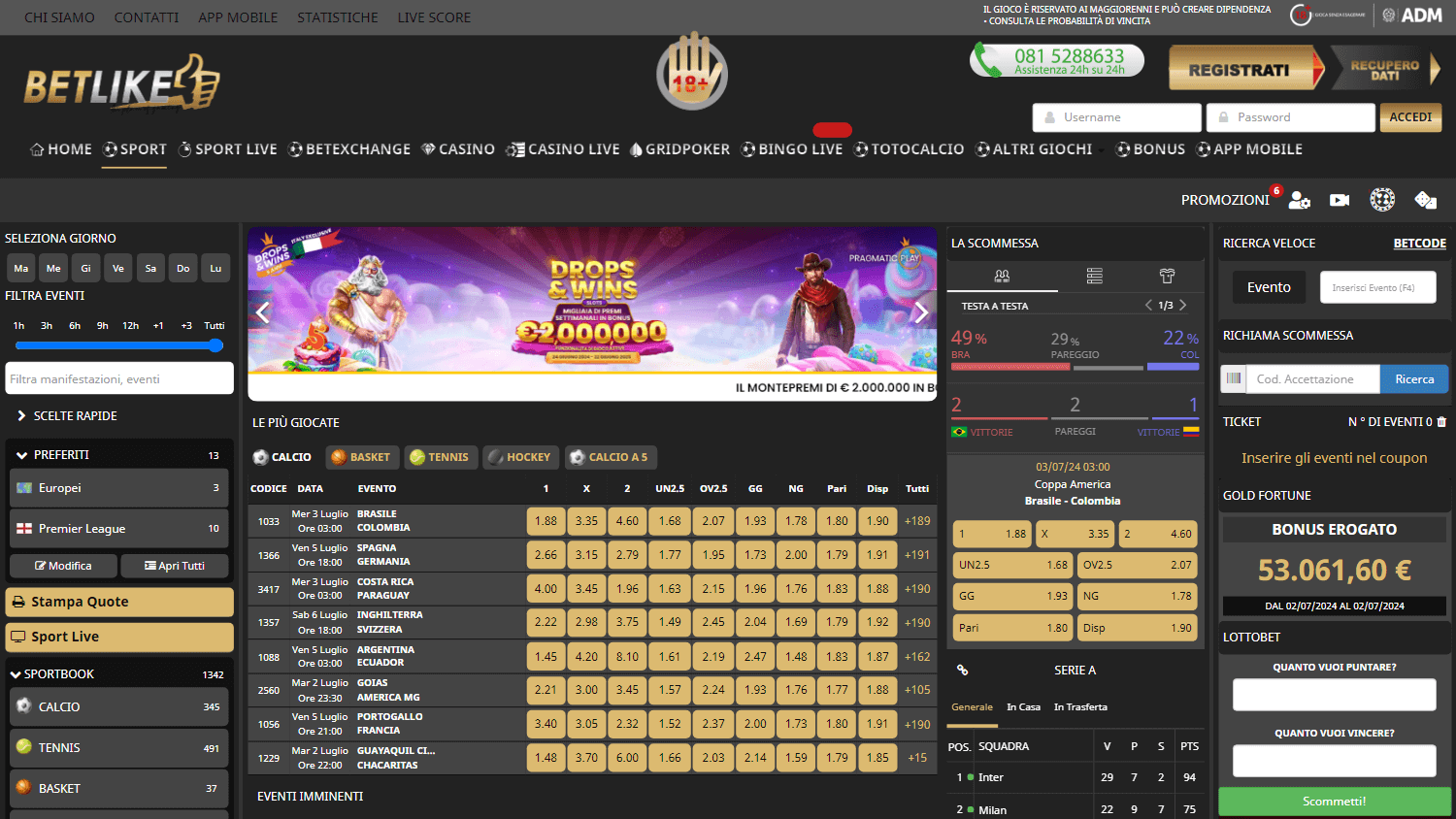Open the BETCODE link
Viewport: 1456px width, 819px height.
1420,244
